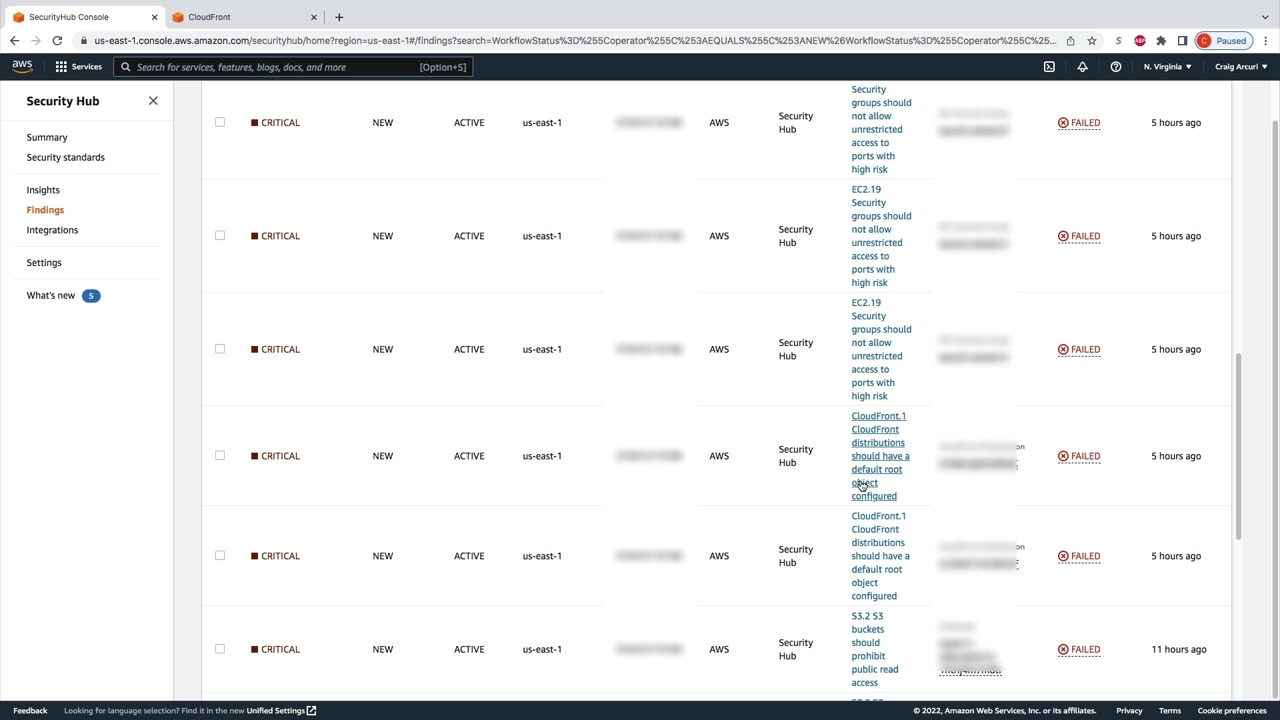Open Cookie preferences

[1232, 711]
